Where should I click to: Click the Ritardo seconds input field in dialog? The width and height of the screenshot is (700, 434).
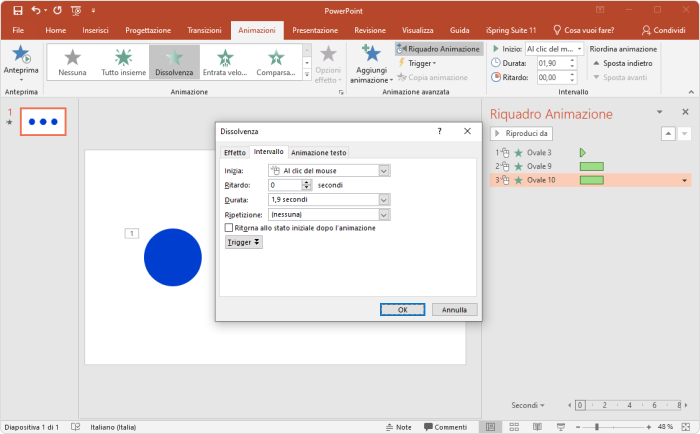tap(285, 185)
